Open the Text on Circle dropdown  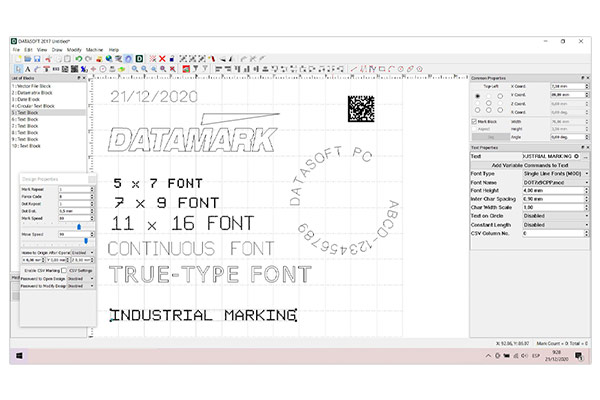(556, 216)
